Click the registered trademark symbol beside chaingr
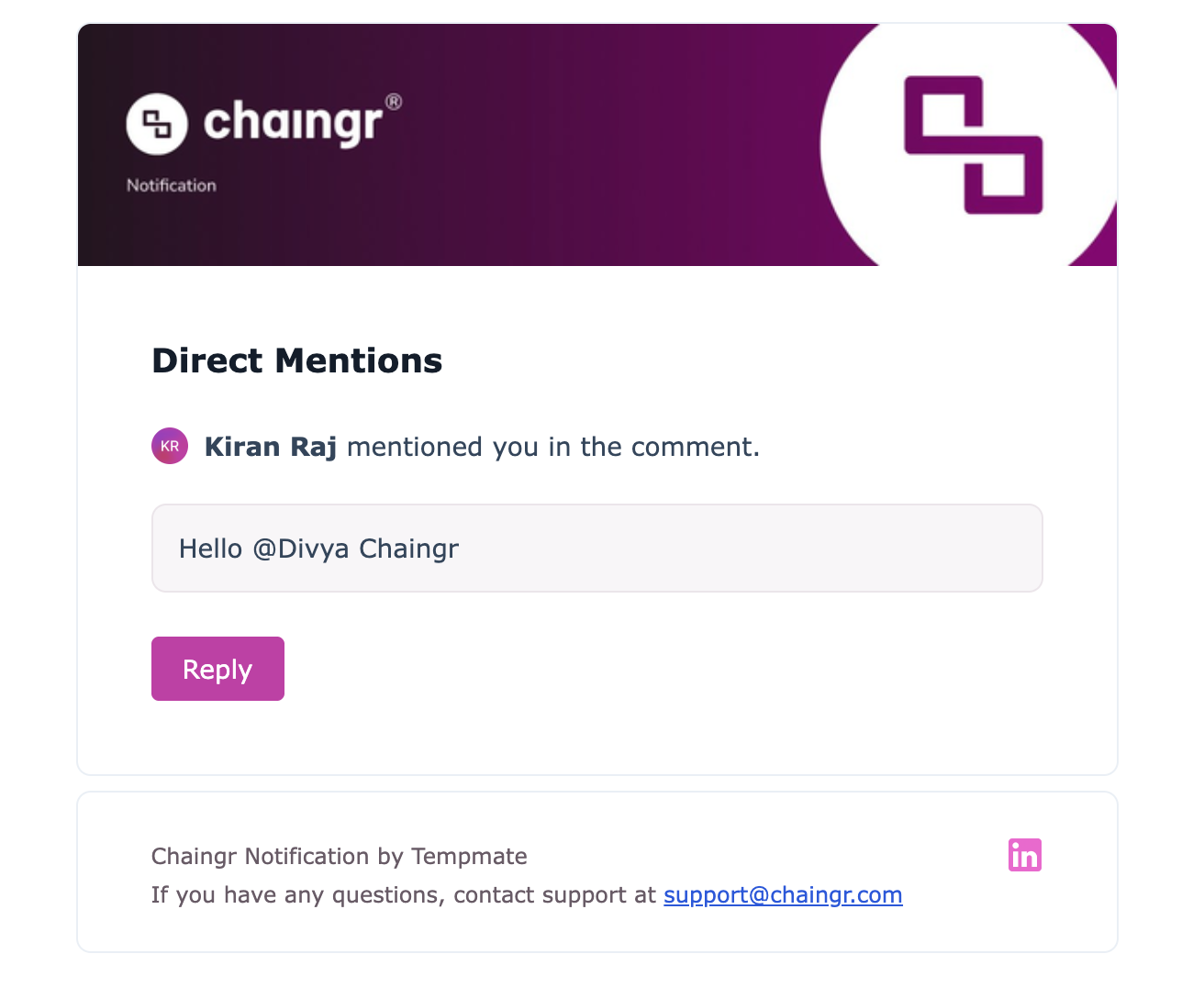The height and width of the screenshot is (987, 1204). [393, 102]
